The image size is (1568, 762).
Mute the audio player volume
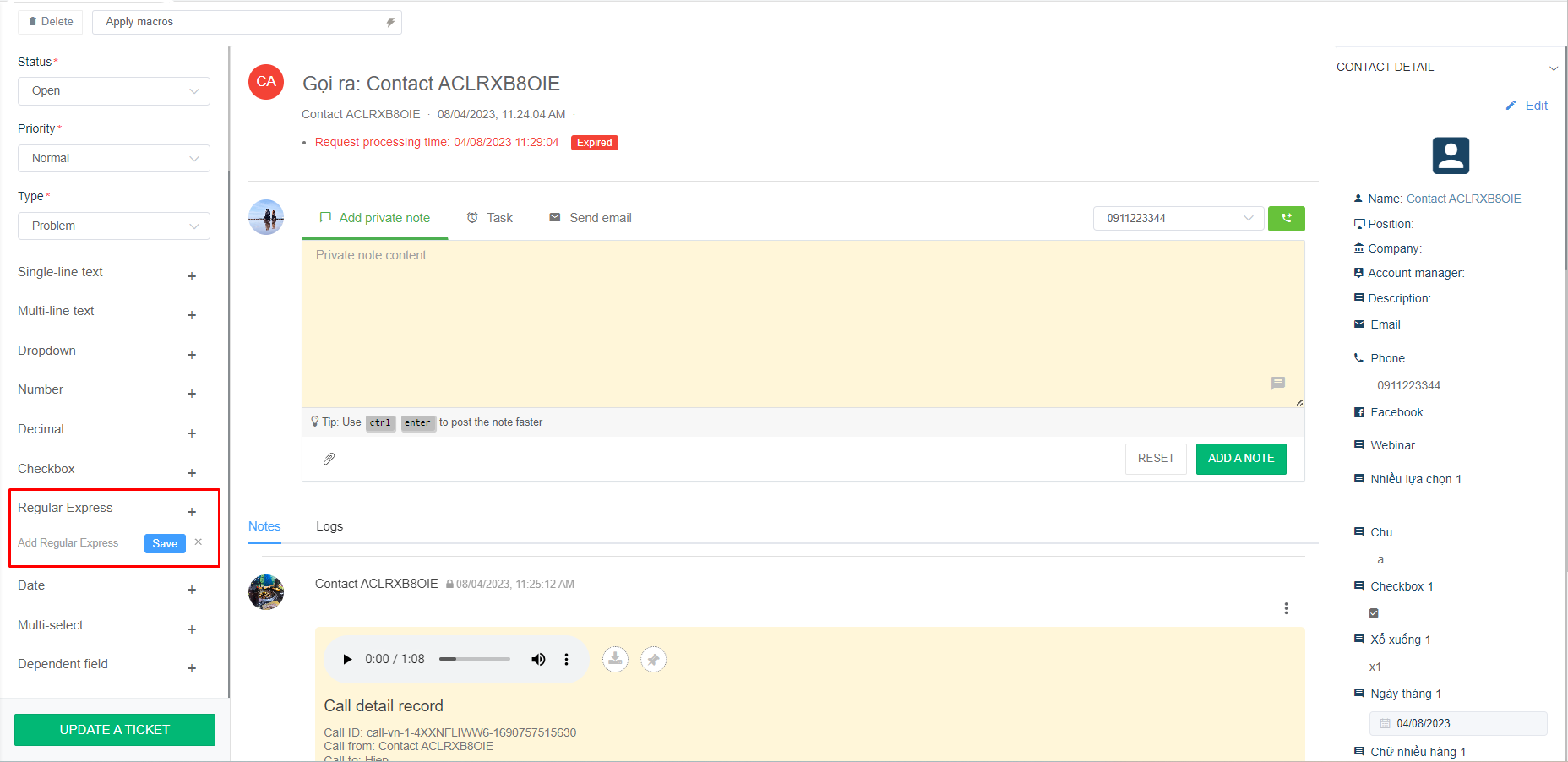pyautogui.click(x=538, y=659)
